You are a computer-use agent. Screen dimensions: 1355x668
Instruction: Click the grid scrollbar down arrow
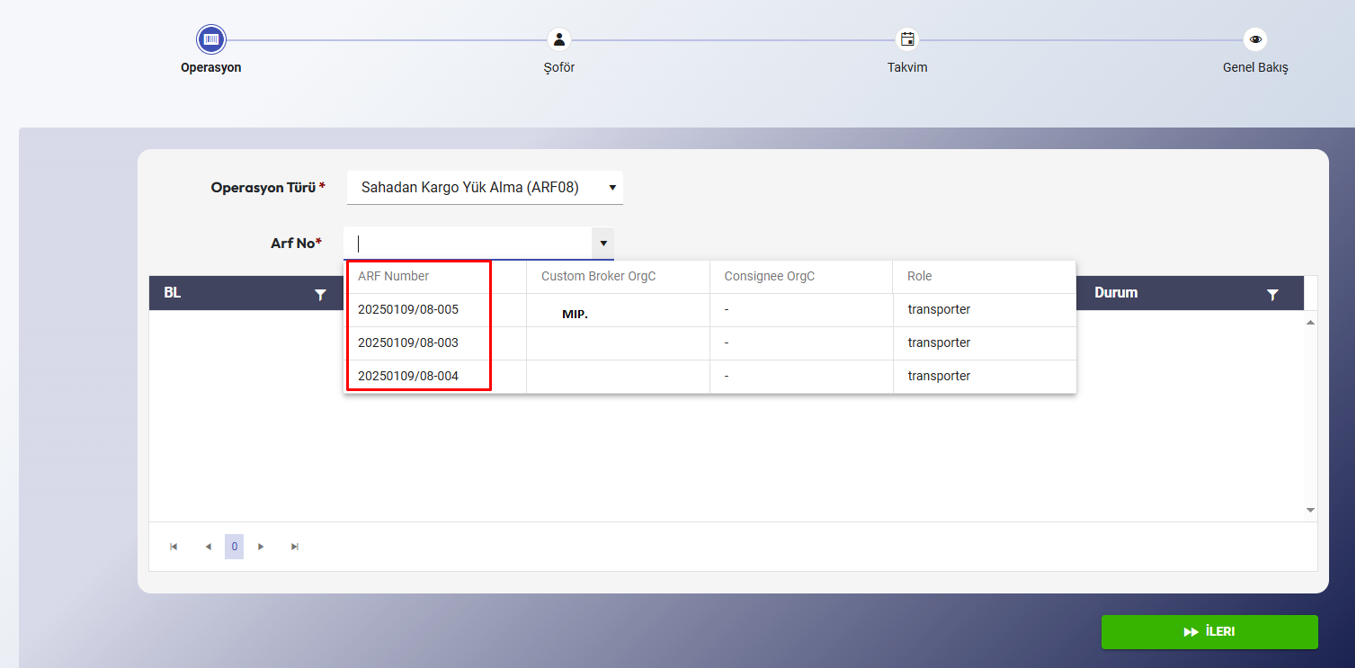(x=1310, y=510)
